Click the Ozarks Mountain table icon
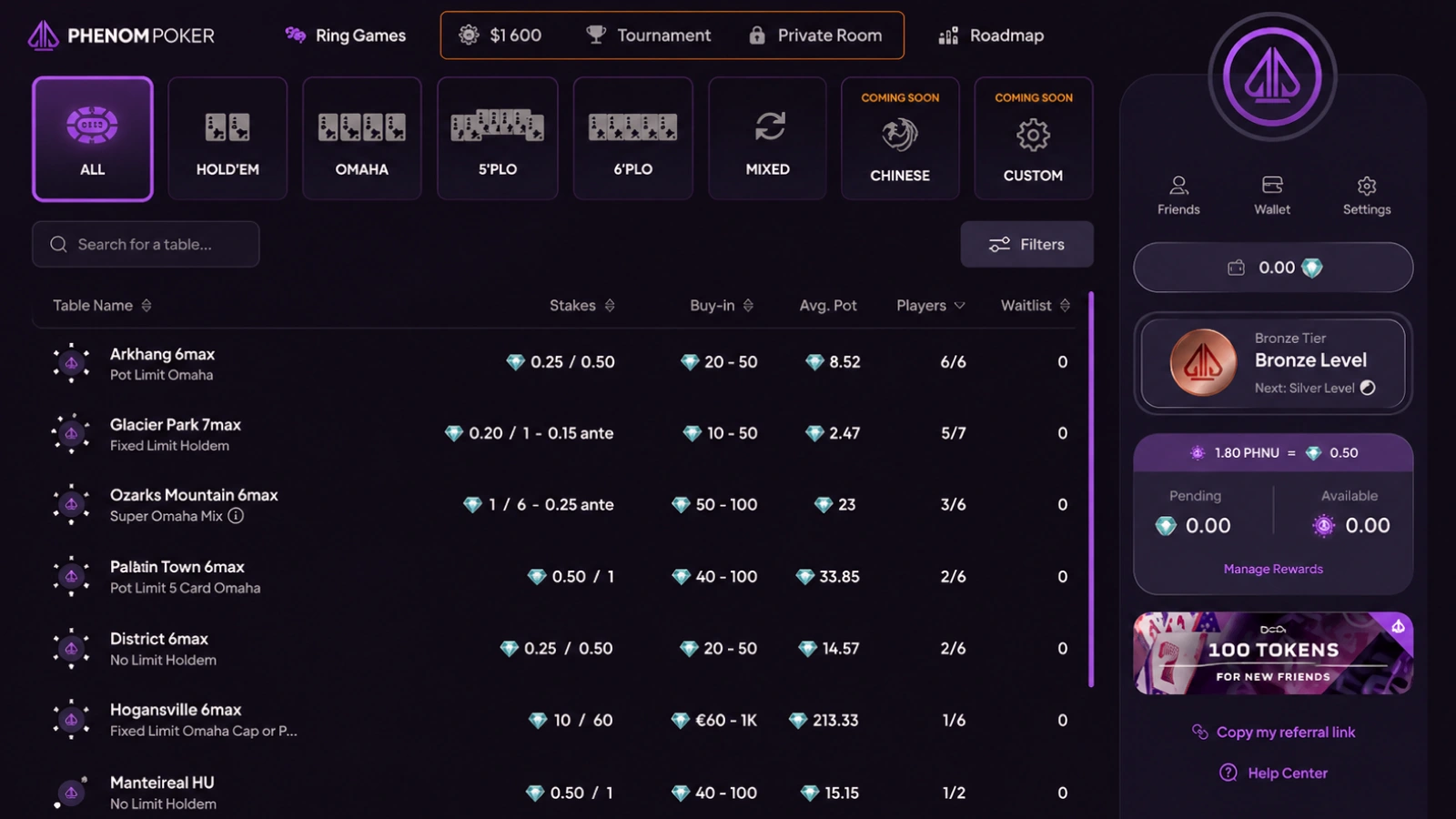 click(x=71, y=505)
